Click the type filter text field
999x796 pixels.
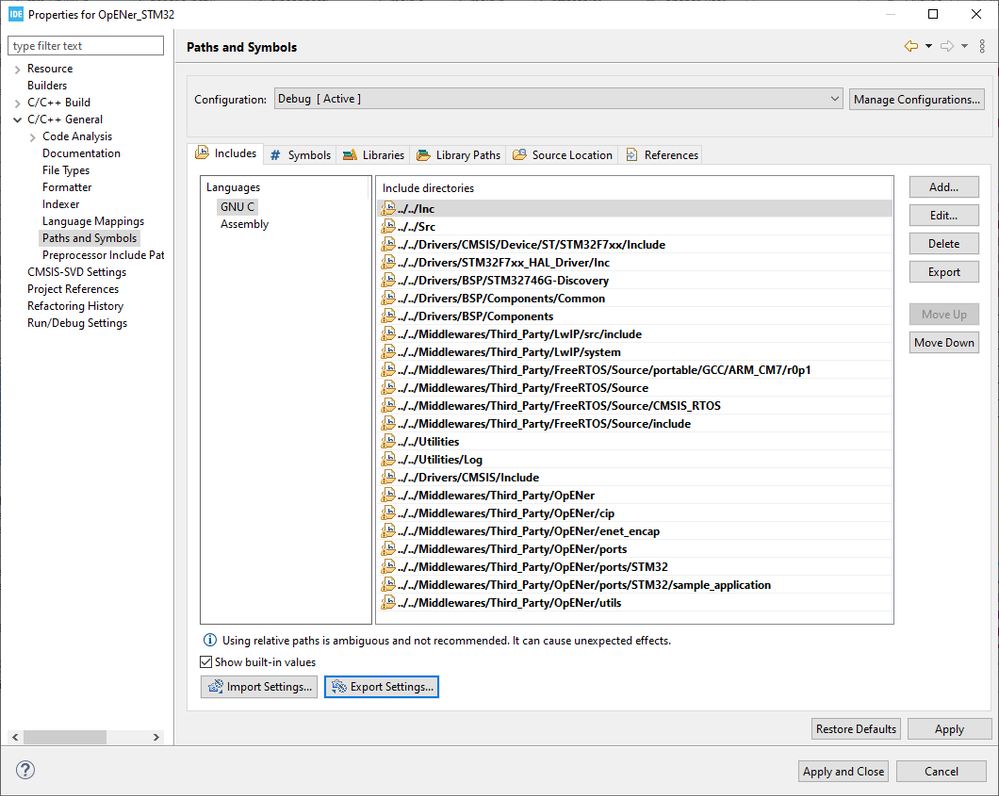tap(85, 46)
